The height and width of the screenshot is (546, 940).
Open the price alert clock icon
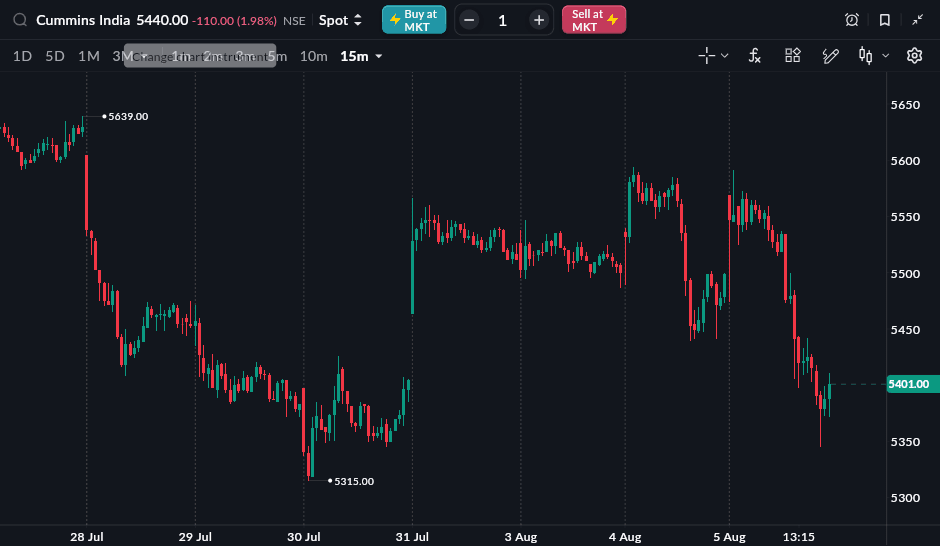pyautogui.click(x=852, y=20)
